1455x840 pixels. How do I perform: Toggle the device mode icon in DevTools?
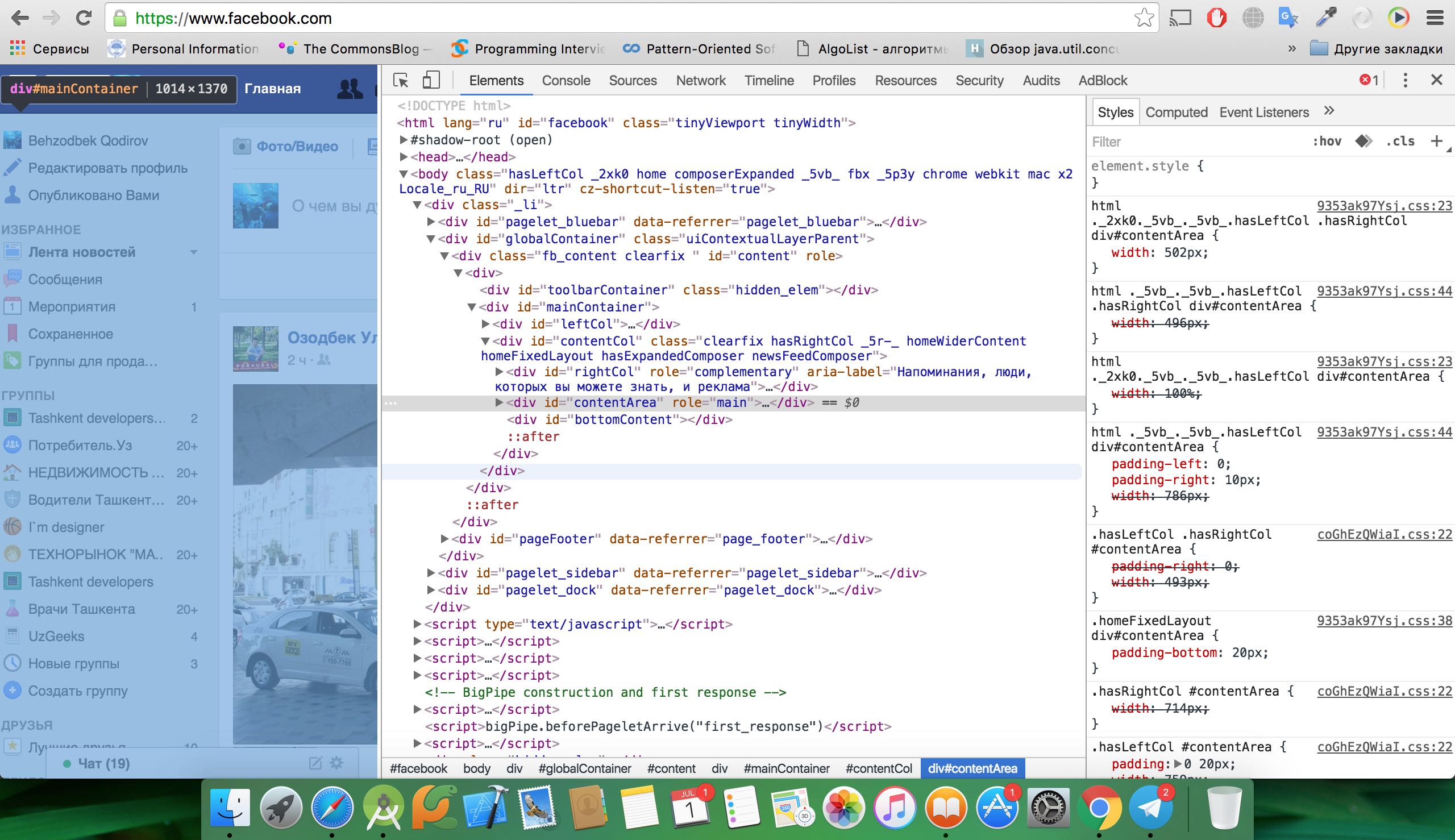tap(431, 80)
